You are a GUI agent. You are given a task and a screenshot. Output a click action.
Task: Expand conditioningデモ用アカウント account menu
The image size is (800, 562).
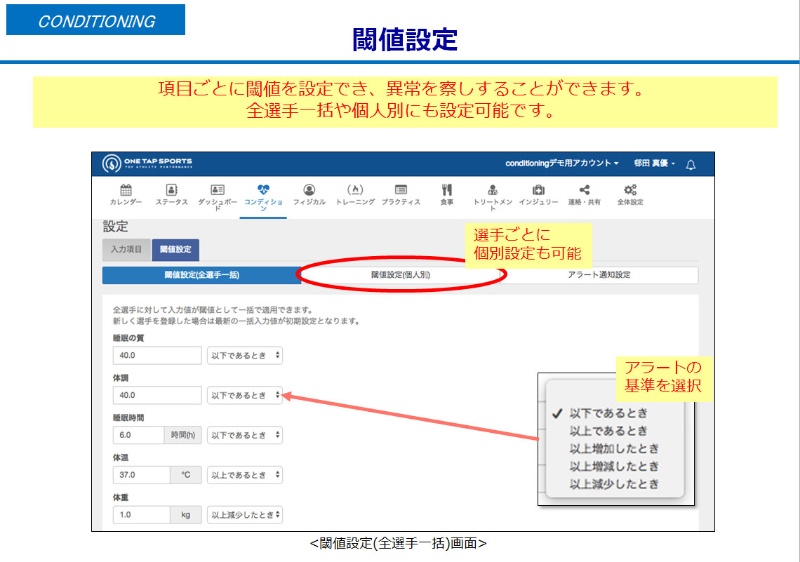(x=562, y=163)
